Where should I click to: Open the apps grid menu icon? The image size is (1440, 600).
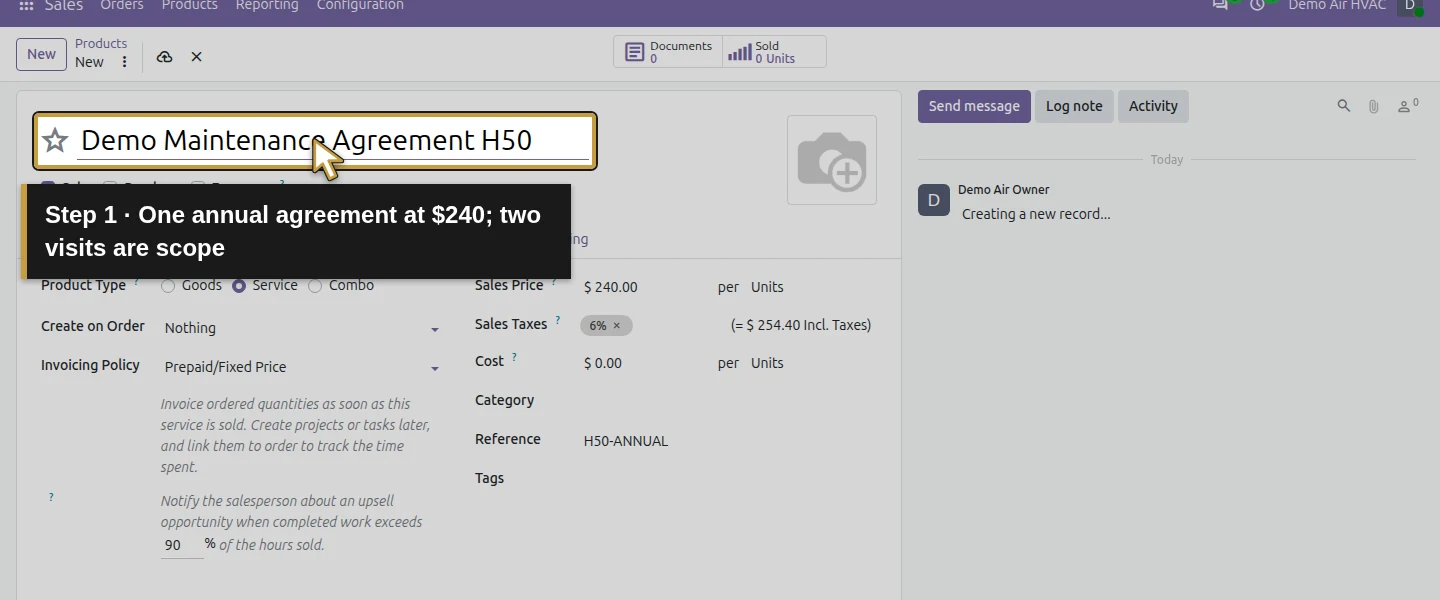point(26,6)
